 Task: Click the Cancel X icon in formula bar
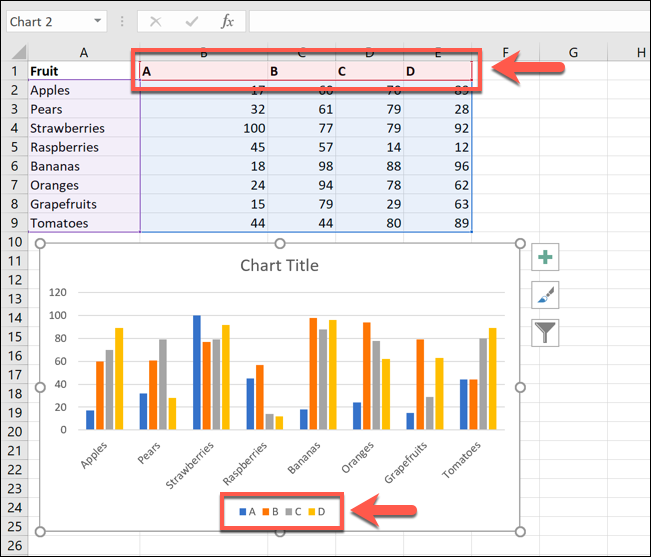click(x=155, y=21)
